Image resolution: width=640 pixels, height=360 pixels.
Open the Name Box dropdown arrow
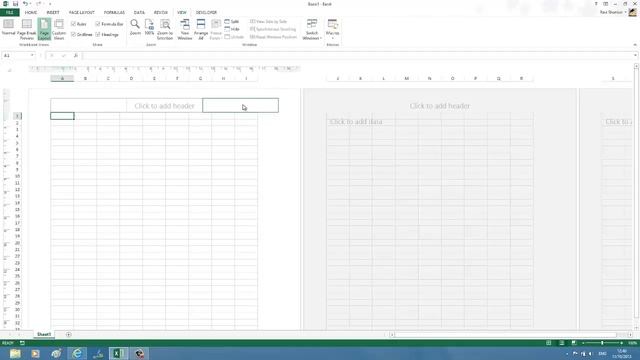[32, 56]
